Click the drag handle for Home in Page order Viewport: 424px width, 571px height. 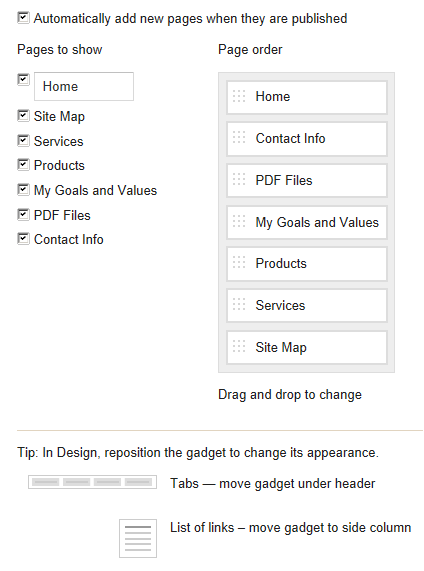(239, 96)
